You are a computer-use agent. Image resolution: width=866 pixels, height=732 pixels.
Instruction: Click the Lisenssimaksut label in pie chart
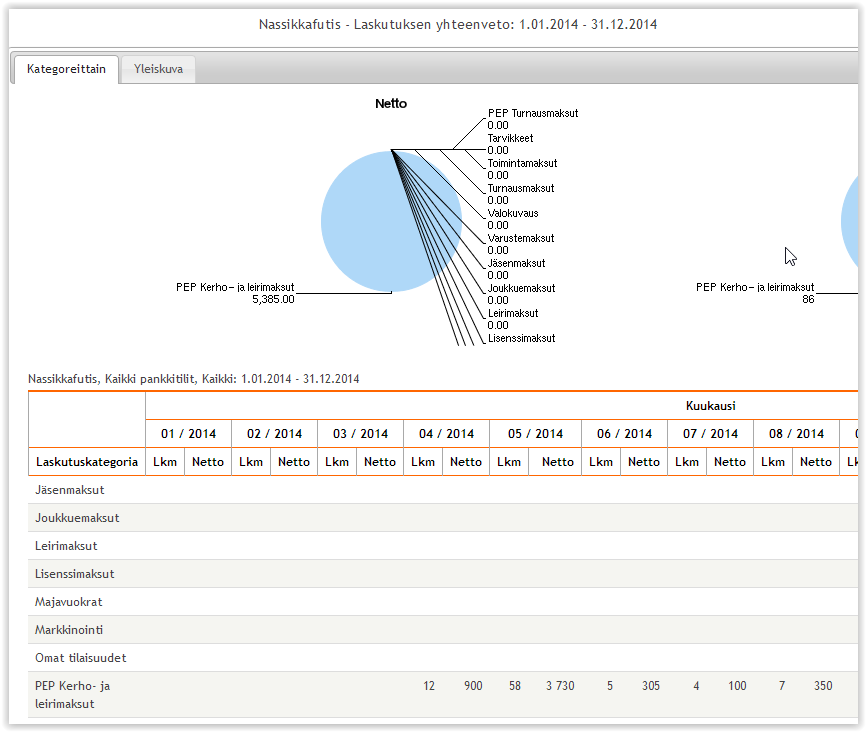[x=521, y=338]
